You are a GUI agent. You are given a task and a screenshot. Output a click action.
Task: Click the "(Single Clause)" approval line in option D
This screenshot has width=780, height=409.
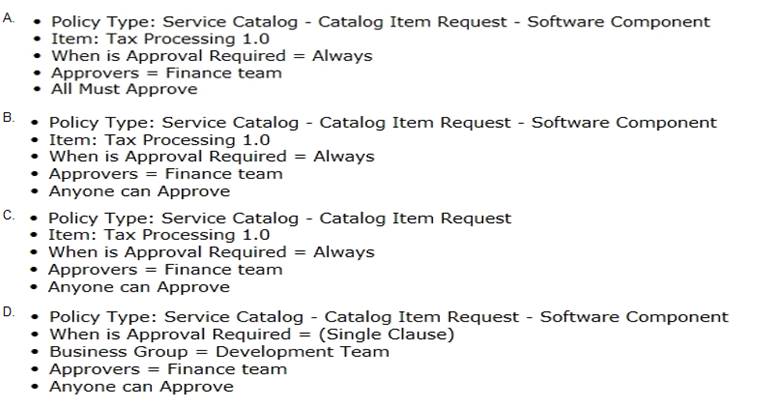[251, 334]
